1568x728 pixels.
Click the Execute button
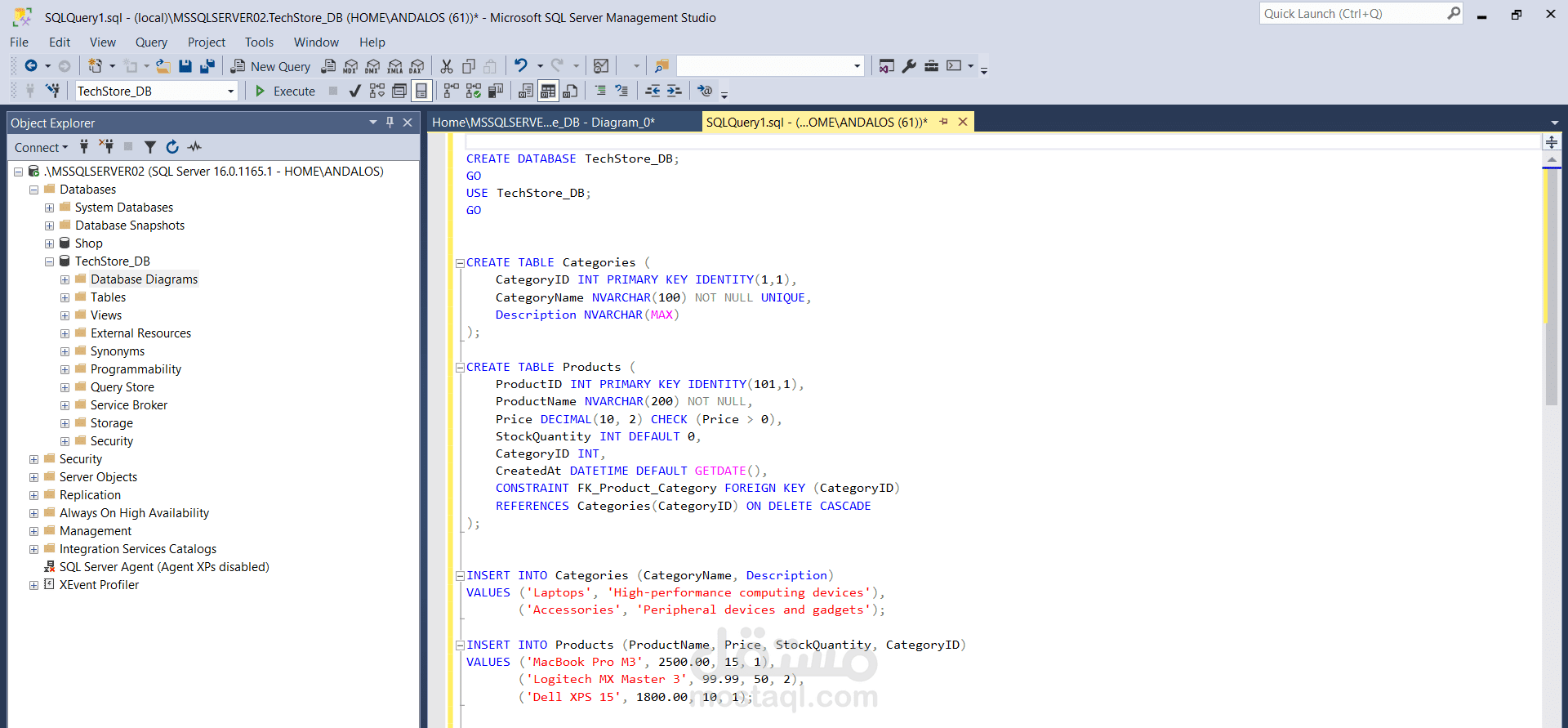tap(285, 91)
